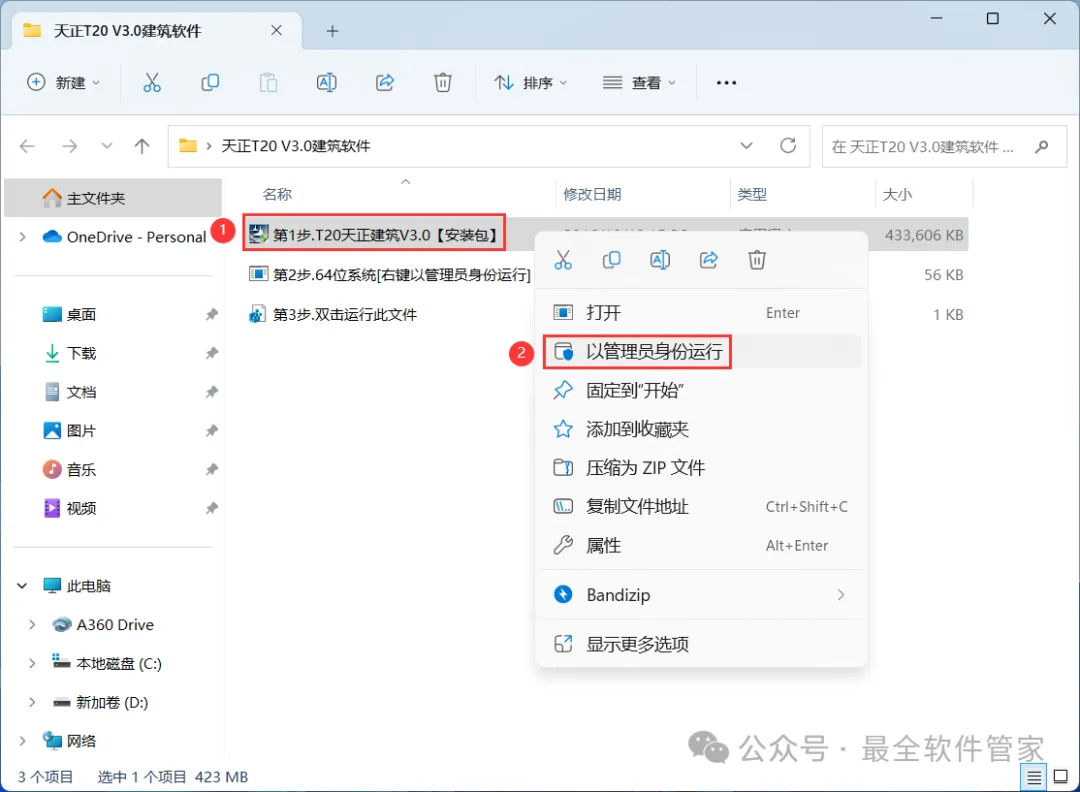Image resolution: width=1080 pixels, height=792 pixels.
Task: Unpin 桌面 using its pin icon
Action: (x=211, y=315)
